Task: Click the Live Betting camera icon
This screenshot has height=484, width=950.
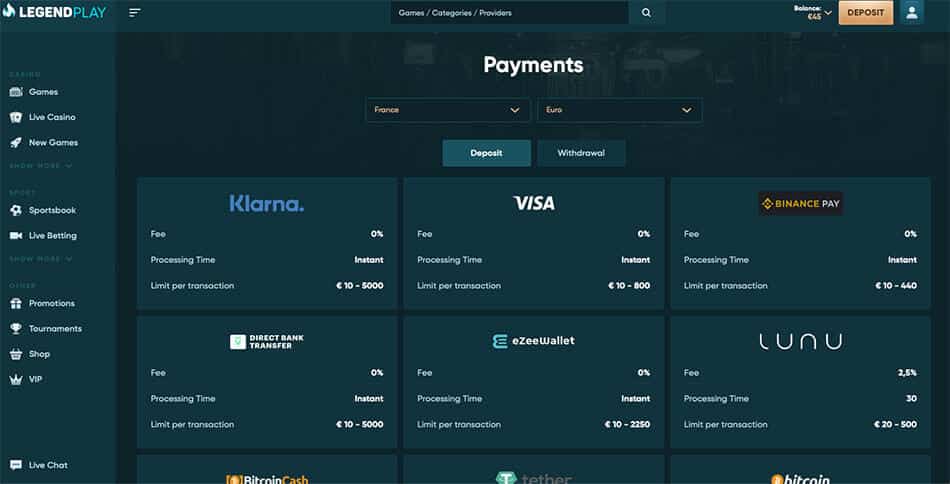Action: coord(16,236)
